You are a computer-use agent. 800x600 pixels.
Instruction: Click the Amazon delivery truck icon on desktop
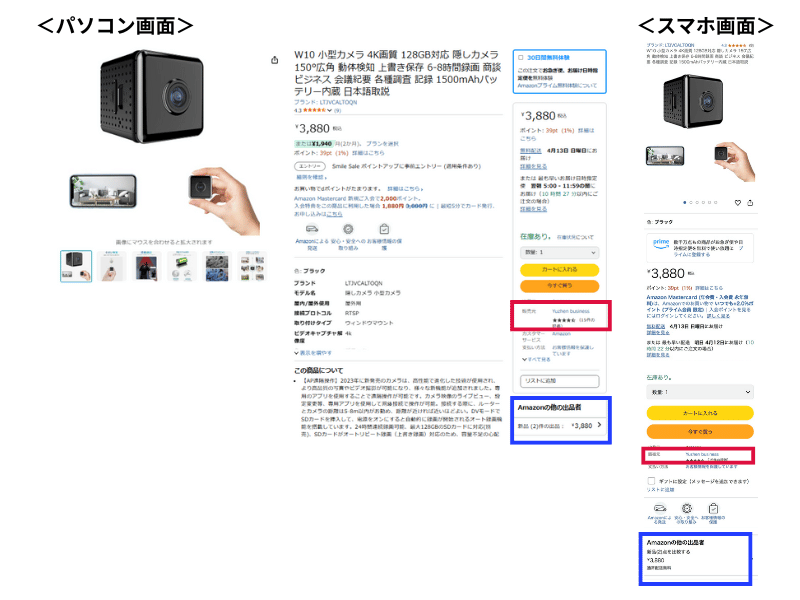coord(312,229)
